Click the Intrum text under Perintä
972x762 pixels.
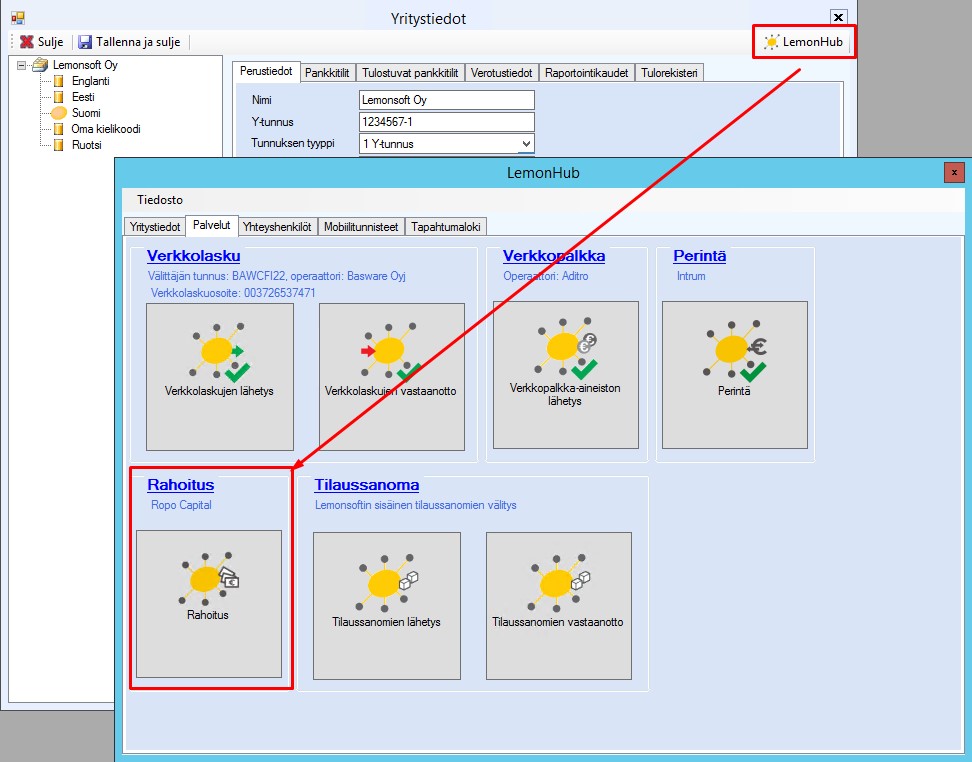coord(691,276)
